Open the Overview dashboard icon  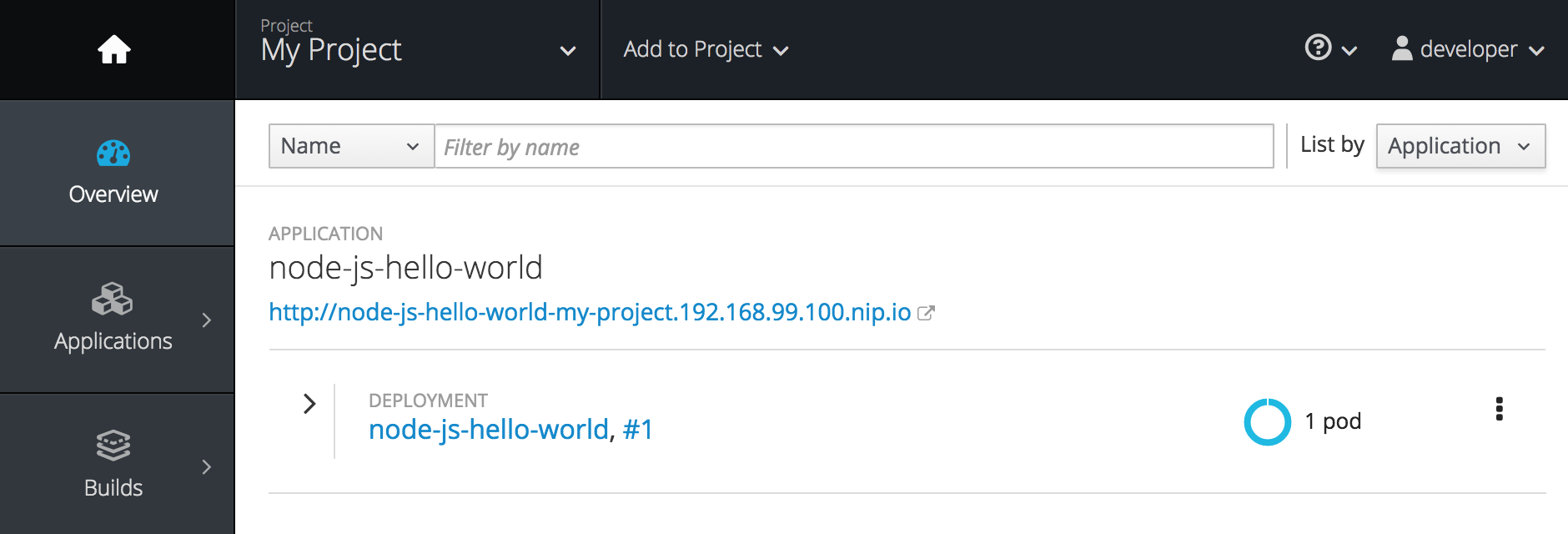tap(113, 154)
